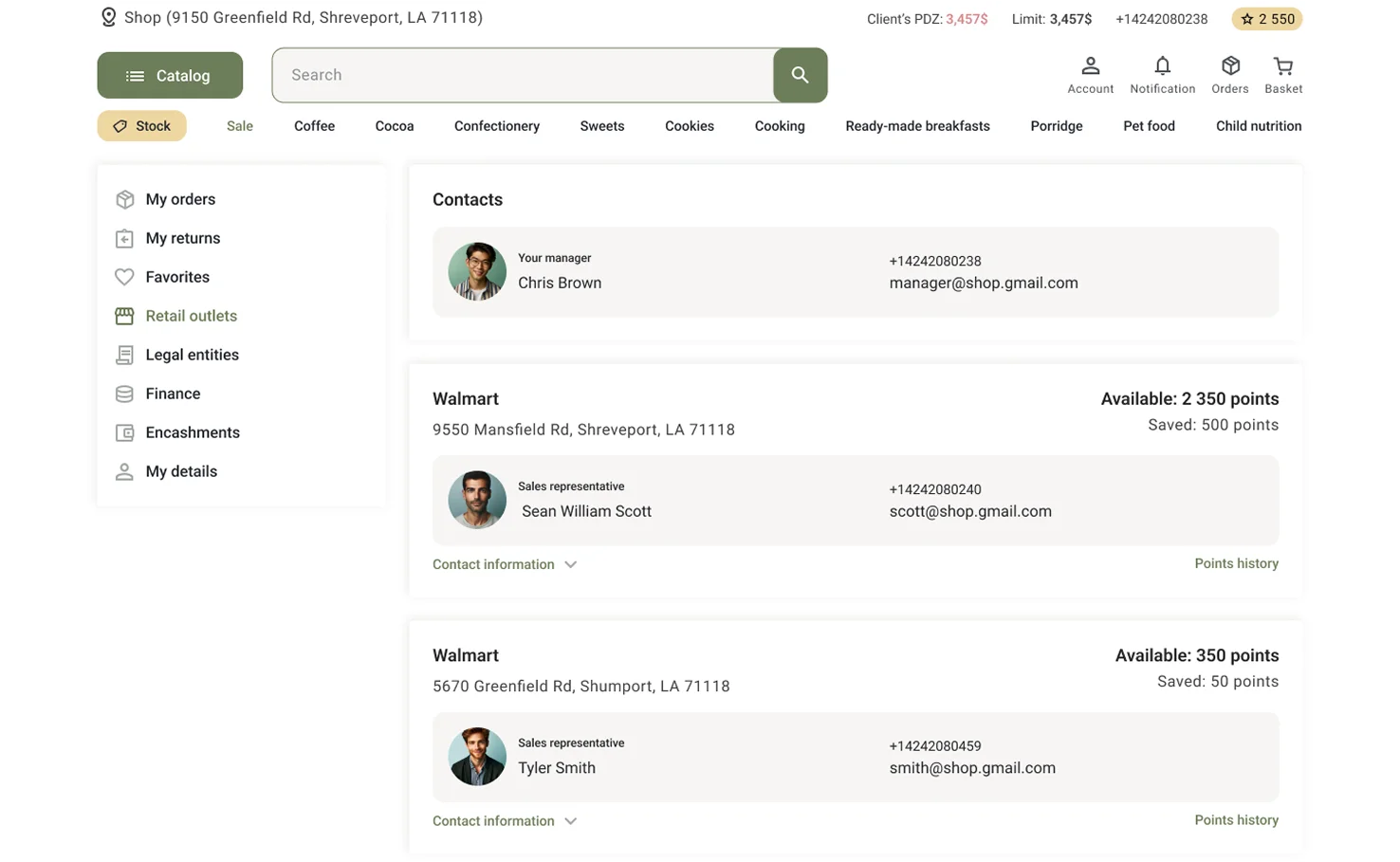Click the Limit: 3,457$ text
This screenshot has height=862, width=1400.
[x=1051, y=19]
